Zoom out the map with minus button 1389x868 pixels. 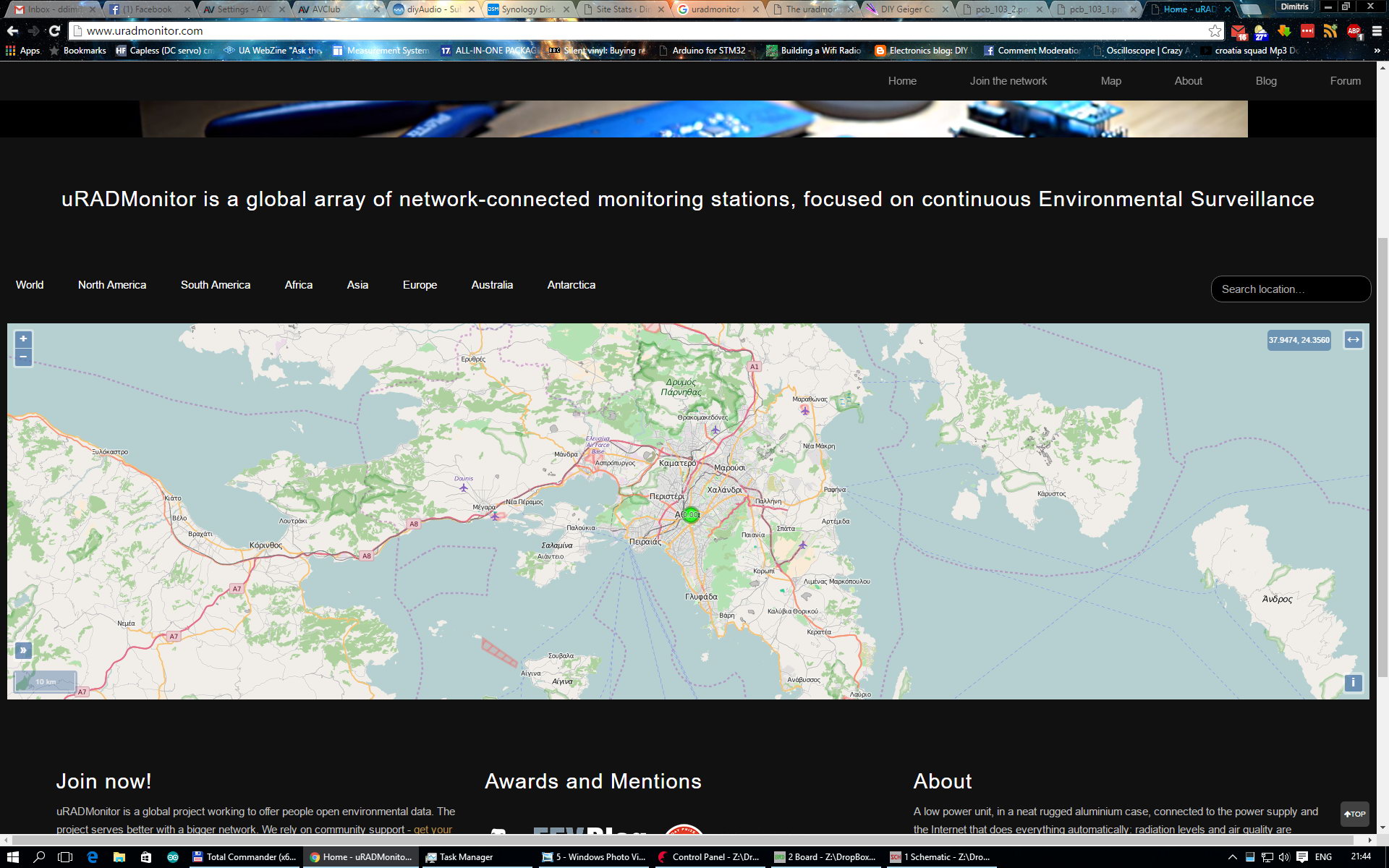click(23, 357)
